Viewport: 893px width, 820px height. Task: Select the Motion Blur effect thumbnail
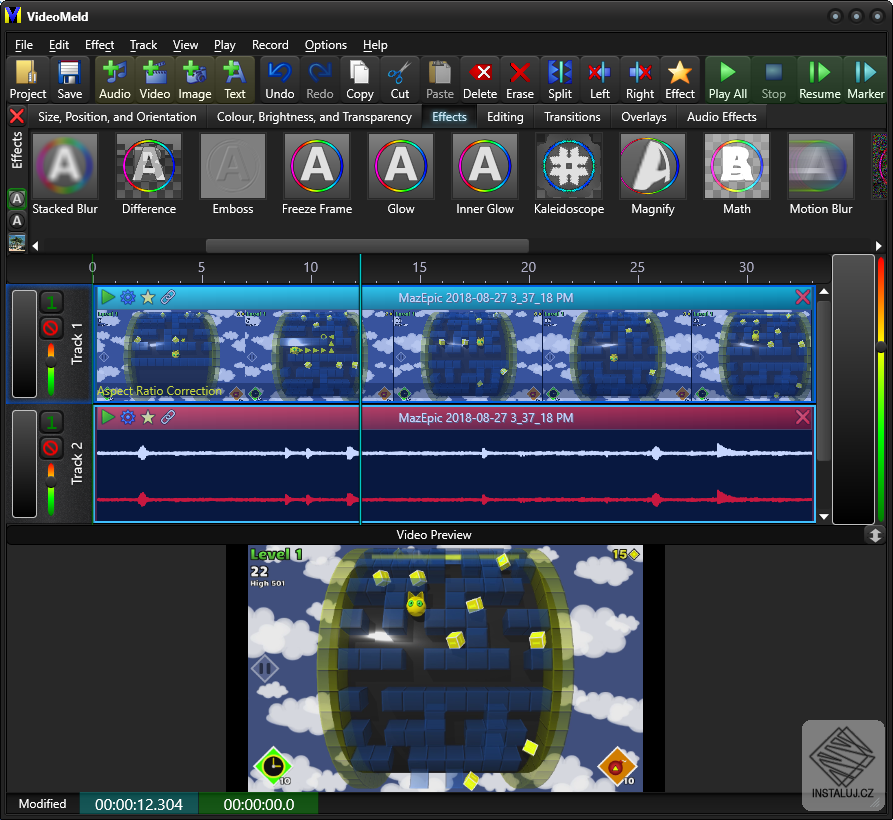pyautogui.click(x=821, y=166)
